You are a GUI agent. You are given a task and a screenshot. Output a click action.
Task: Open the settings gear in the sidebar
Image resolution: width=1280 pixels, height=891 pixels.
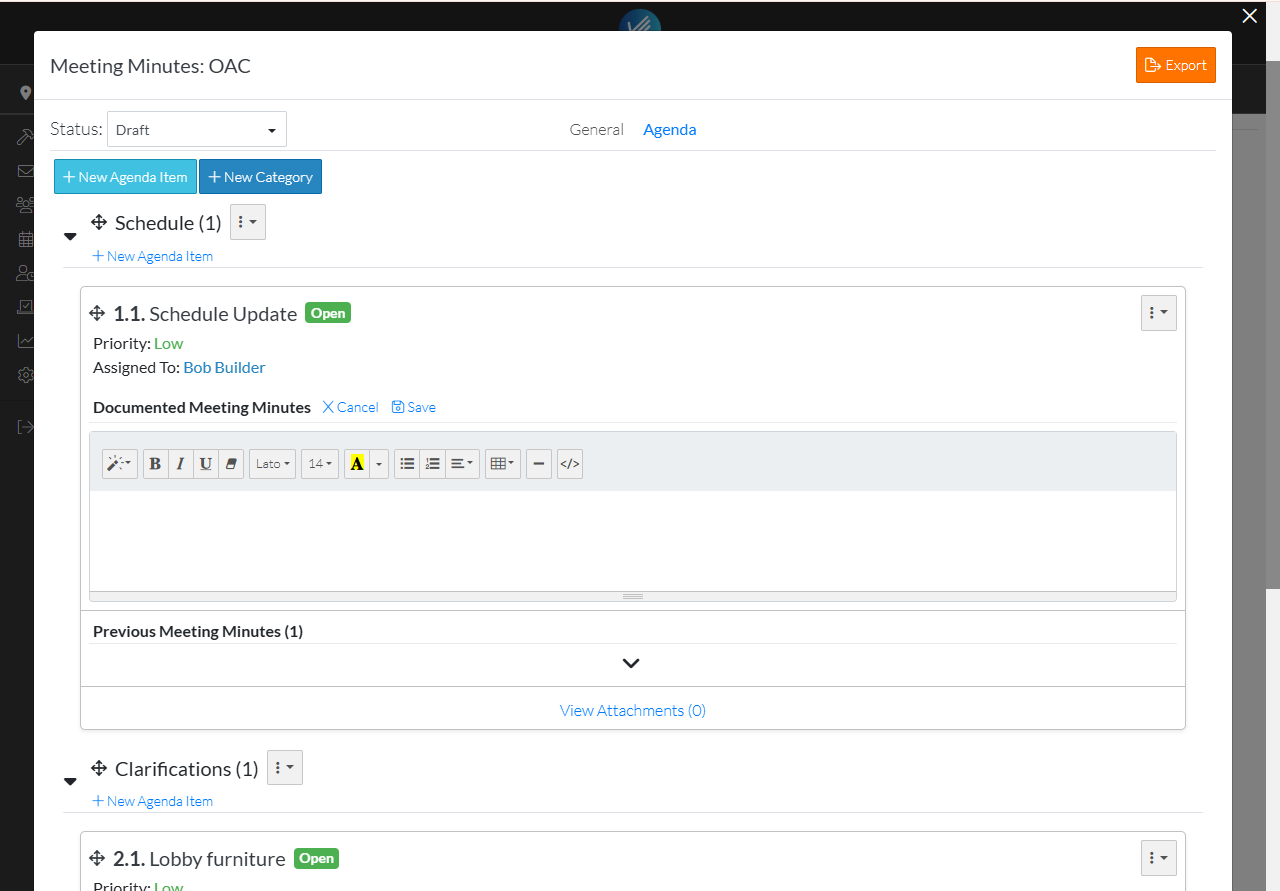pyautogui.click(x=26, y=375)
